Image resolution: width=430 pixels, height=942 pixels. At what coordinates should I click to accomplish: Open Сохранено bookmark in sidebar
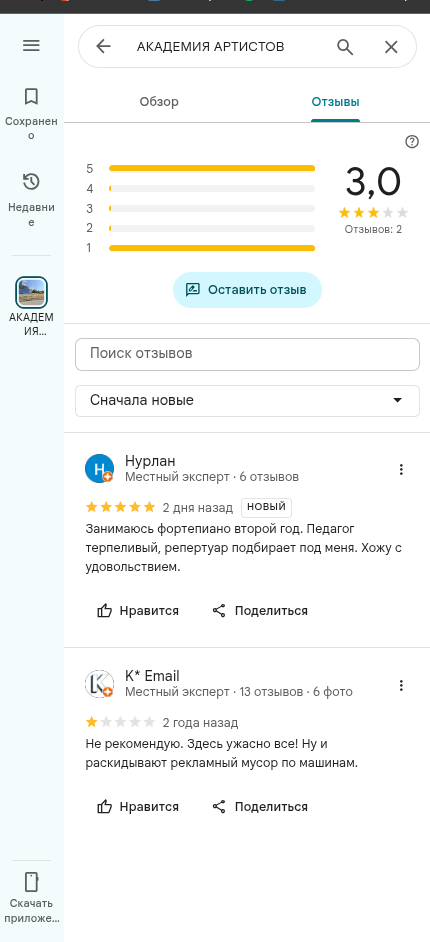click(x=31, y=114)
